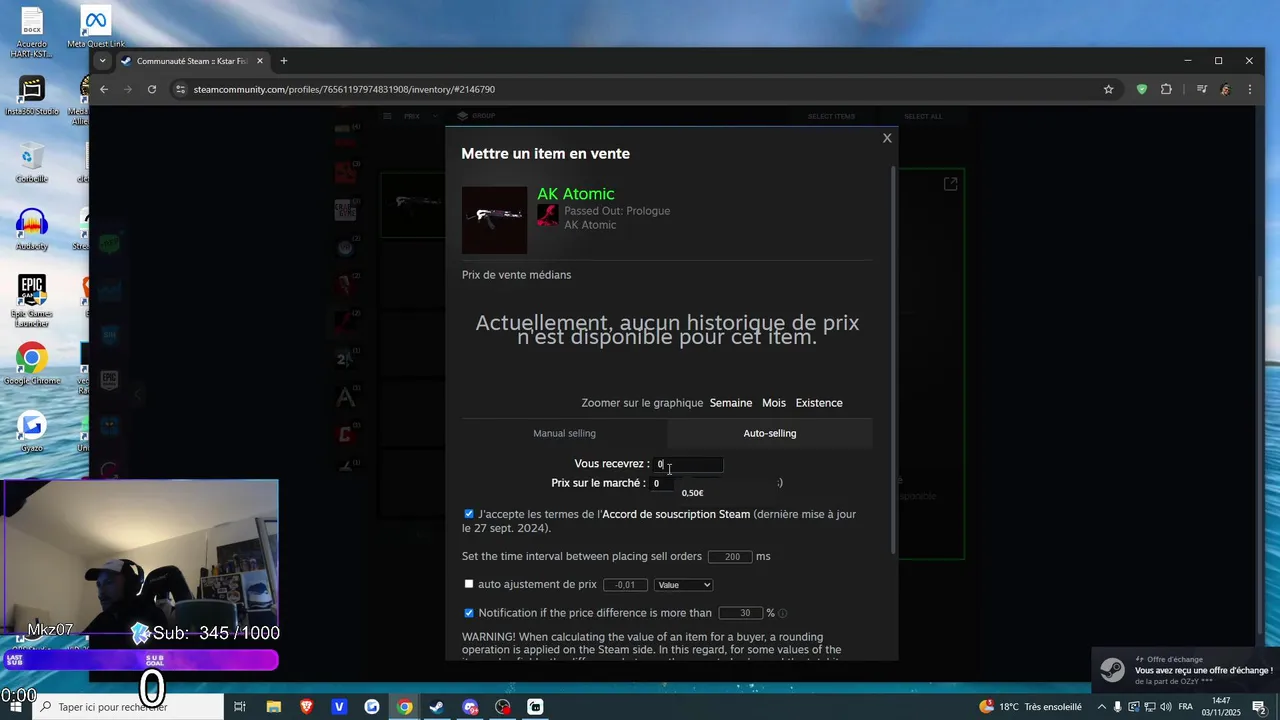
Task: Open volume control in system tray
Action: (1165, 707)
